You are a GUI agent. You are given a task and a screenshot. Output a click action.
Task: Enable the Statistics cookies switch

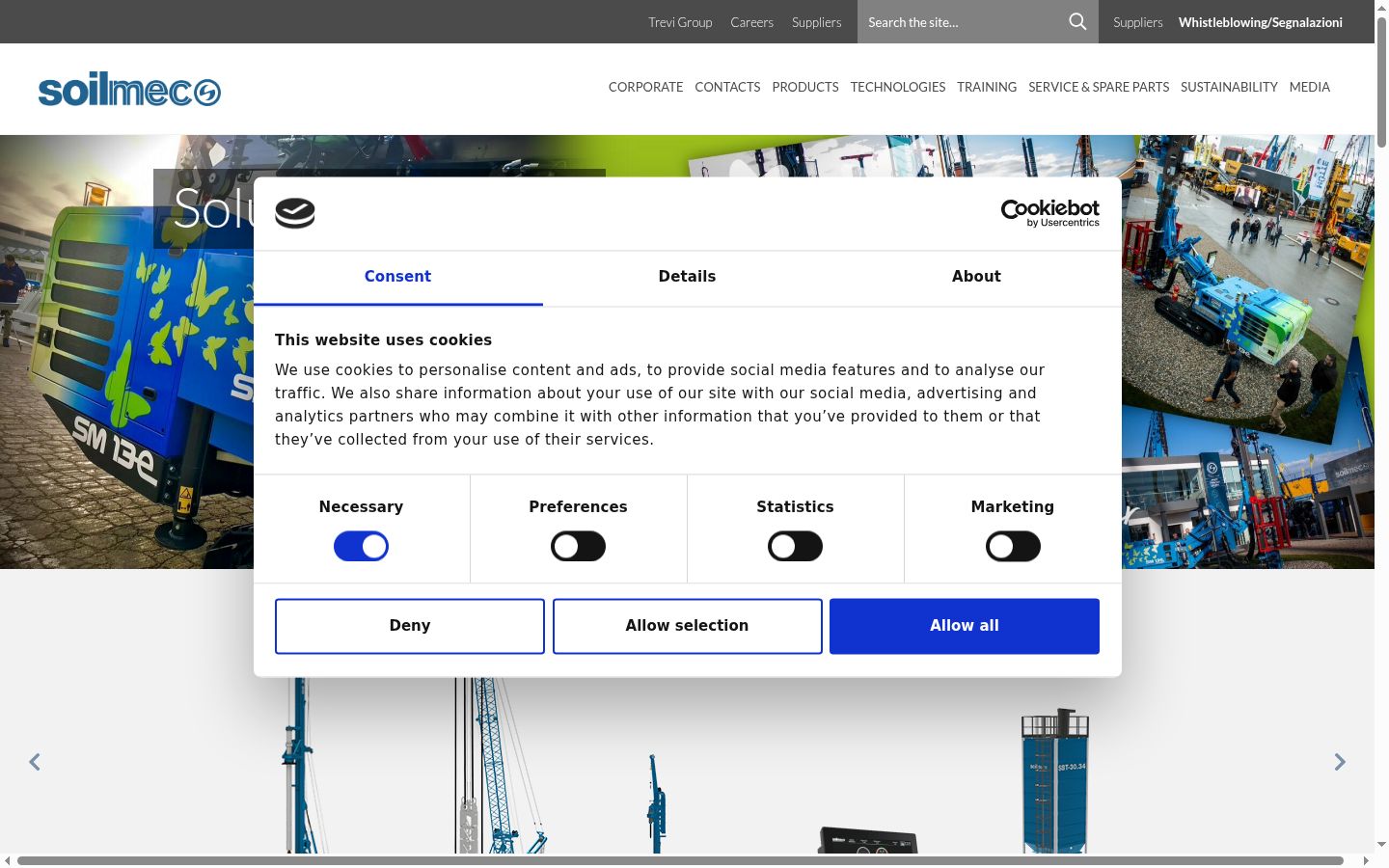[795, 547]
